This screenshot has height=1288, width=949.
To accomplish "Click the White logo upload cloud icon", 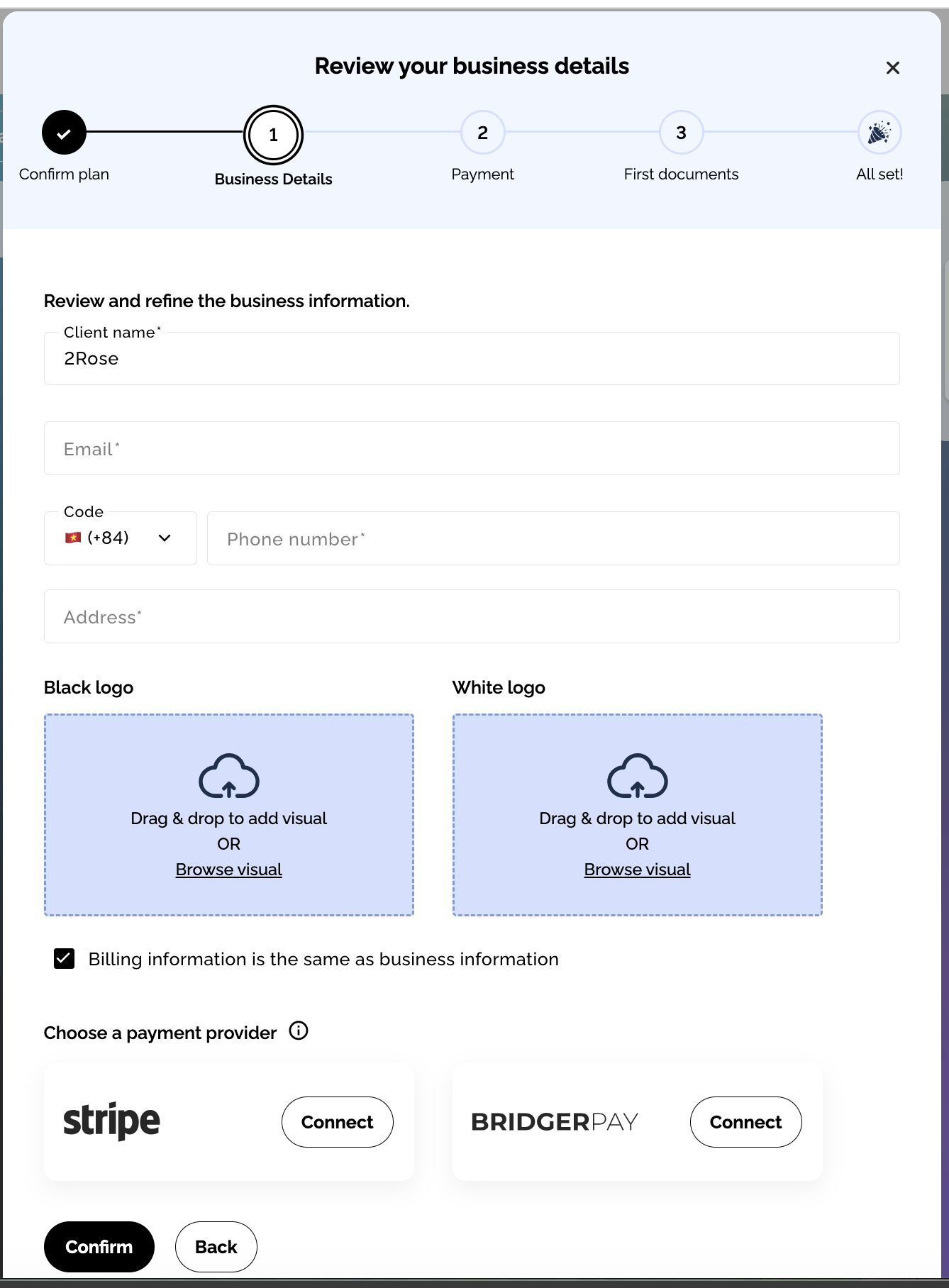I will pyautogui.click(x=637, y=776).
